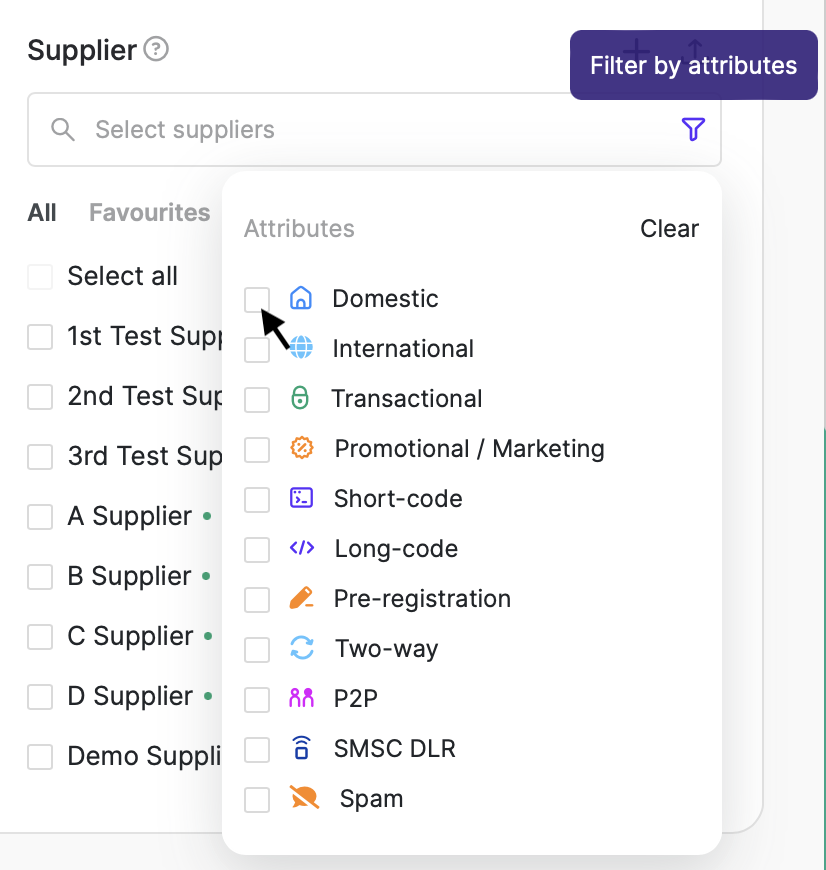Click the Promotional / Marketing badge icon
This screenshot has width=826, height=870.
point(302,448)
